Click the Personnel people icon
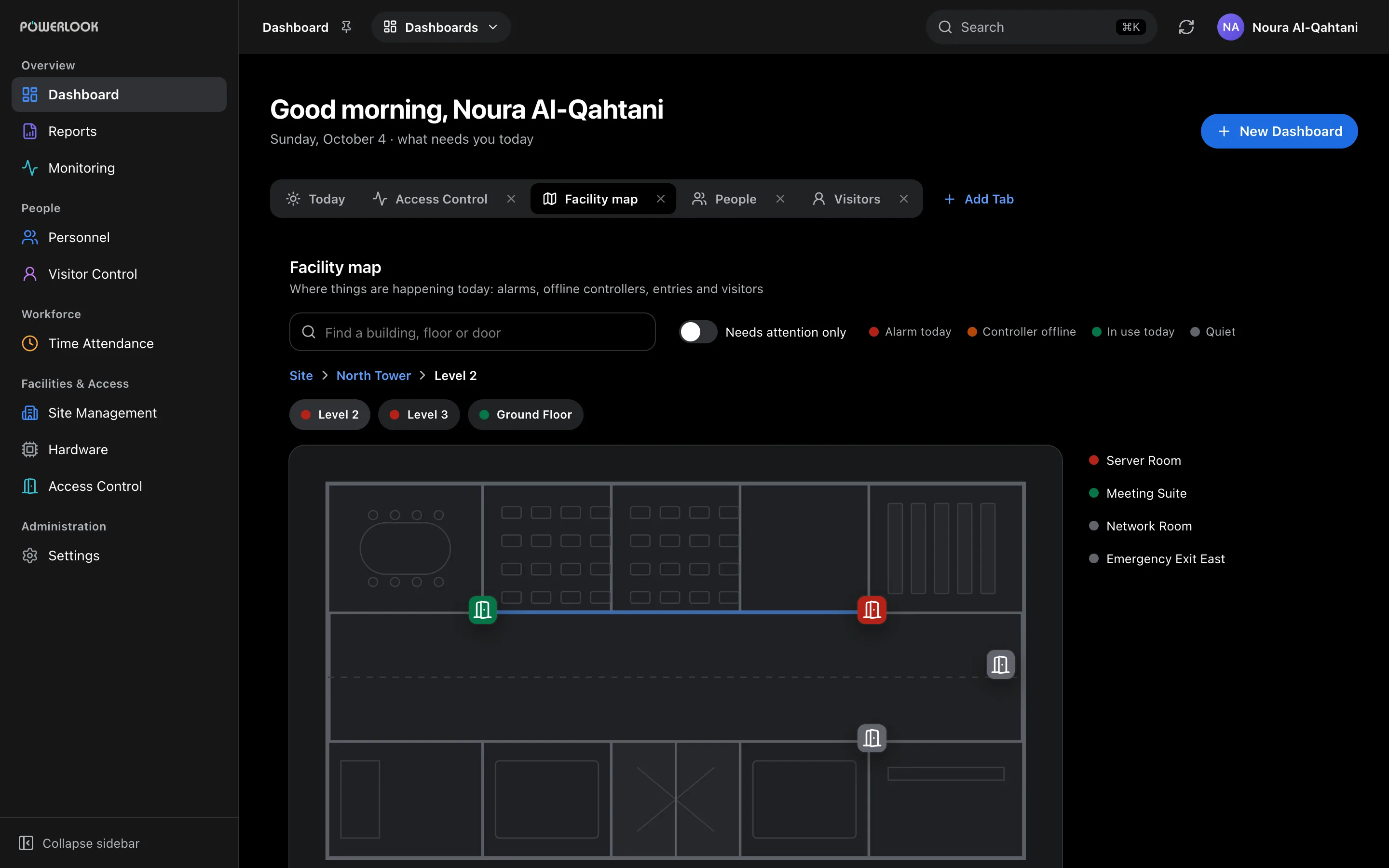The width and height of the screenshot is (1389, 868). pyautogui.click(x=30, y=238)
